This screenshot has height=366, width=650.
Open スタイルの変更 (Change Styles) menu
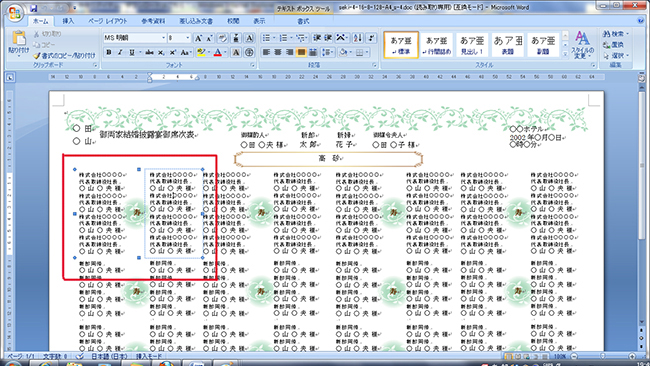(582, 45)
